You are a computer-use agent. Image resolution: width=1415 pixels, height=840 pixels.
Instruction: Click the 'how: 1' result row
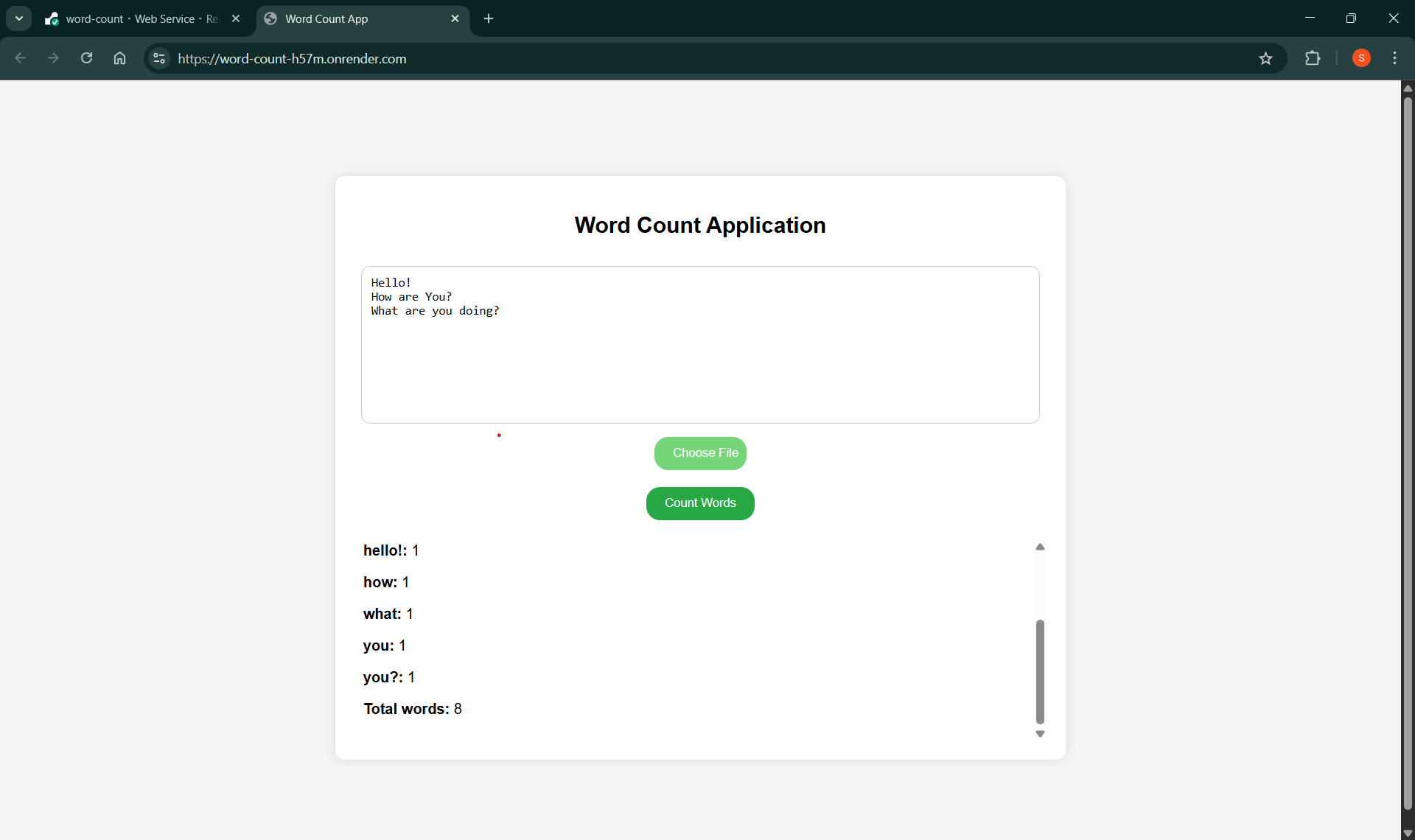[386, 582]
